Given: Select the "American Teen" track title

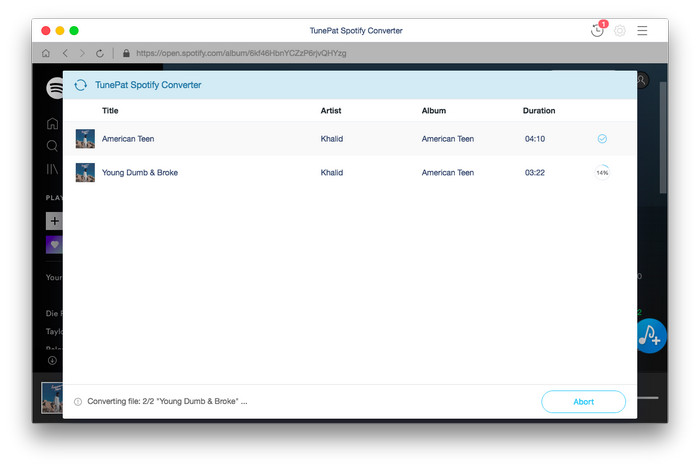Looking at the screenshot, I should pyautogui.click(x=128, y=139).
